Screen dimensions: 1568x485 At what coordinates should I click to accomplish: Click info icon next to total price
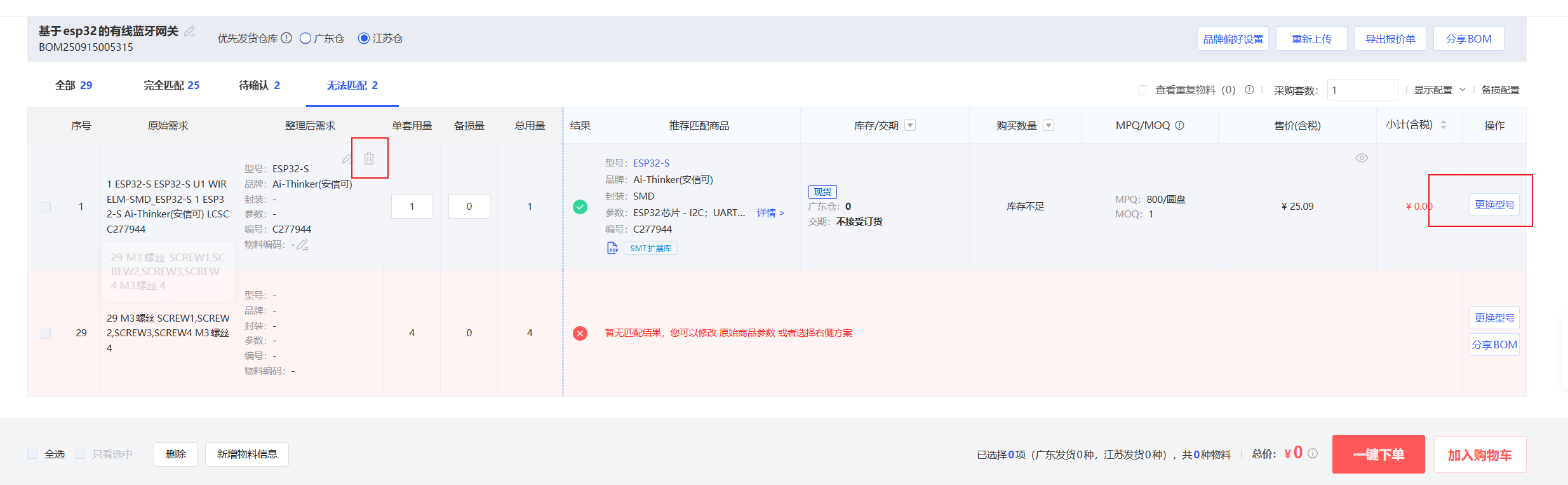pos(1313,453)
